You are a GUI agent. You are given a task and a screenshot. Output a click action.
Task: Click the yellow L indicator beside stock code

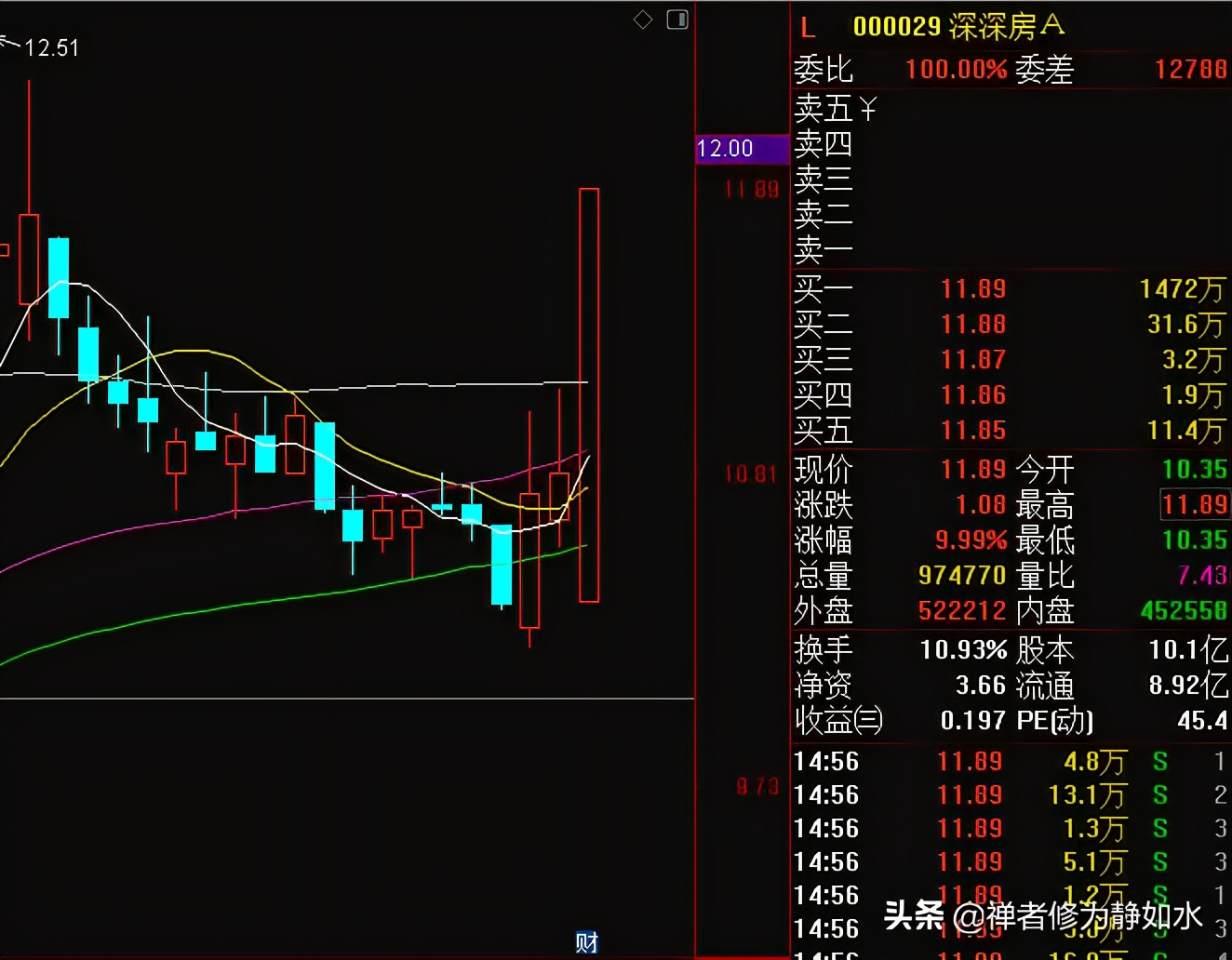[x=806, y=27]
